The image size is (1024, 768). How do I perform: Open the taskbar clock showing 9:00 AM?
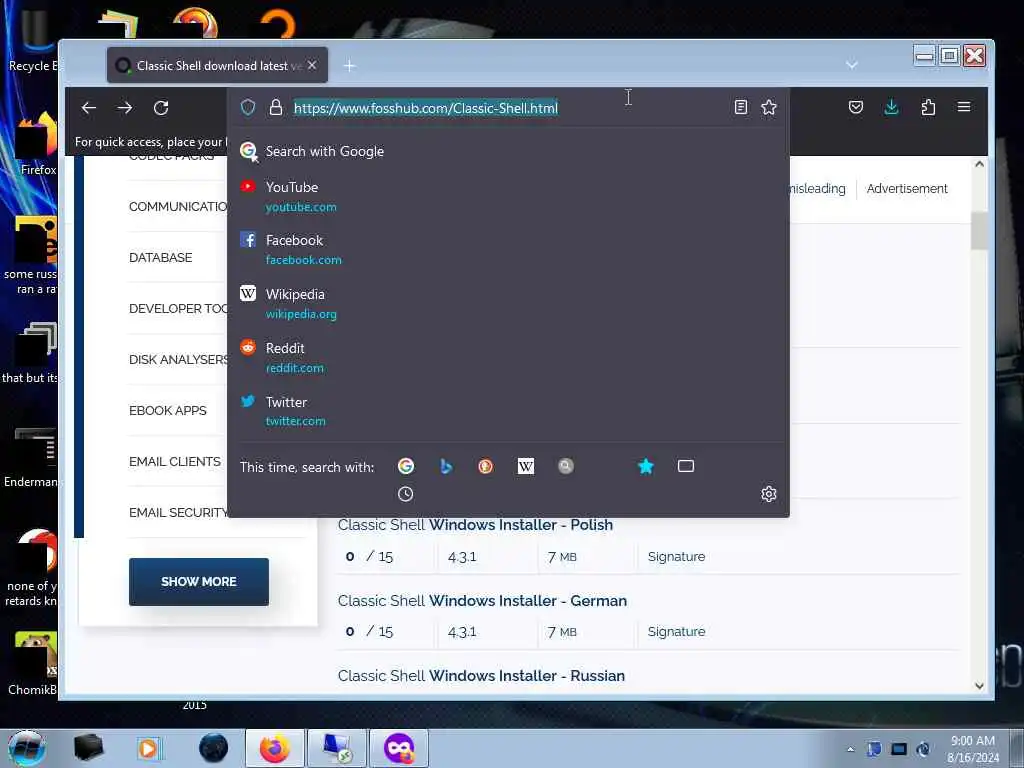coord(973,749)
